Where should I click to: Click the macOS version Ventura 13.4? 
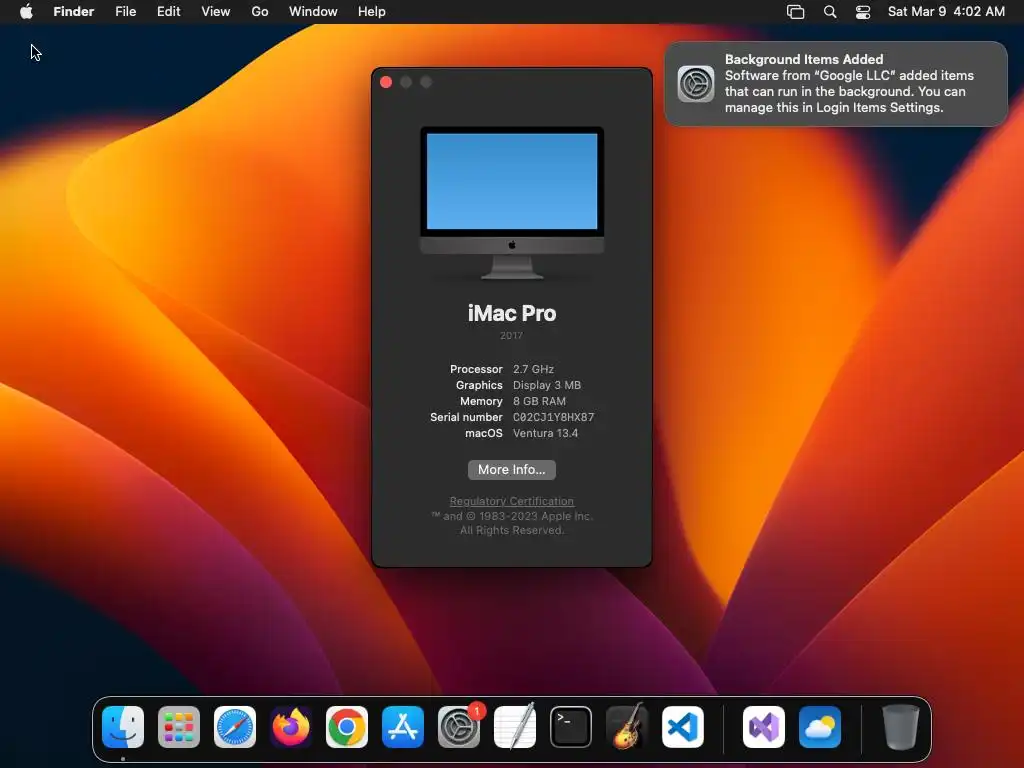(x=545, y=433)
